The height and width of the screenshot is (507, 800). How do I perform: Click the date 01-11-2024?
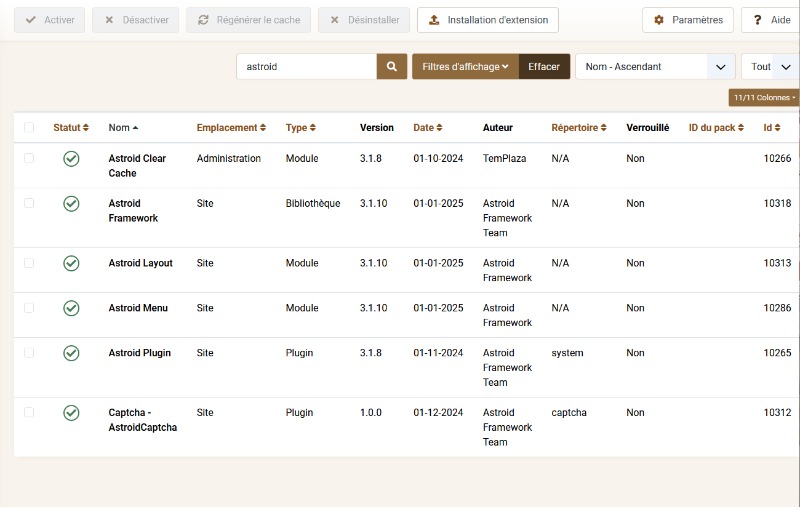pyautogui.click(x=438, y=353)
